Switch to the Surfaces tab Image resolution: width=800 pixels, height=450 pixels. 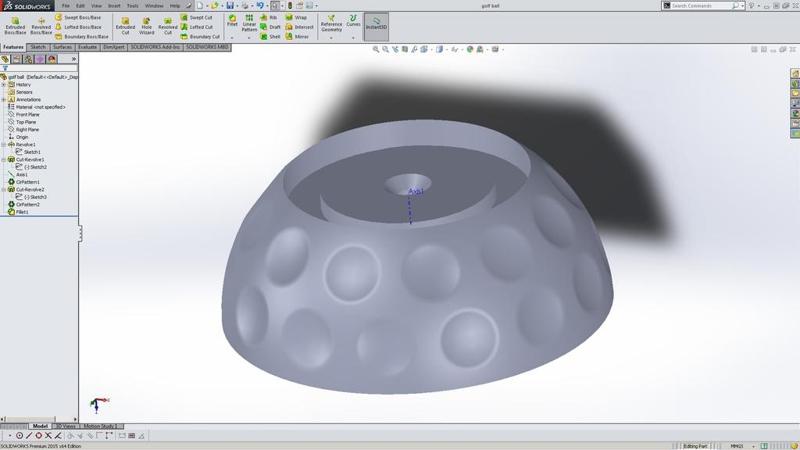[x=62, y=47]
